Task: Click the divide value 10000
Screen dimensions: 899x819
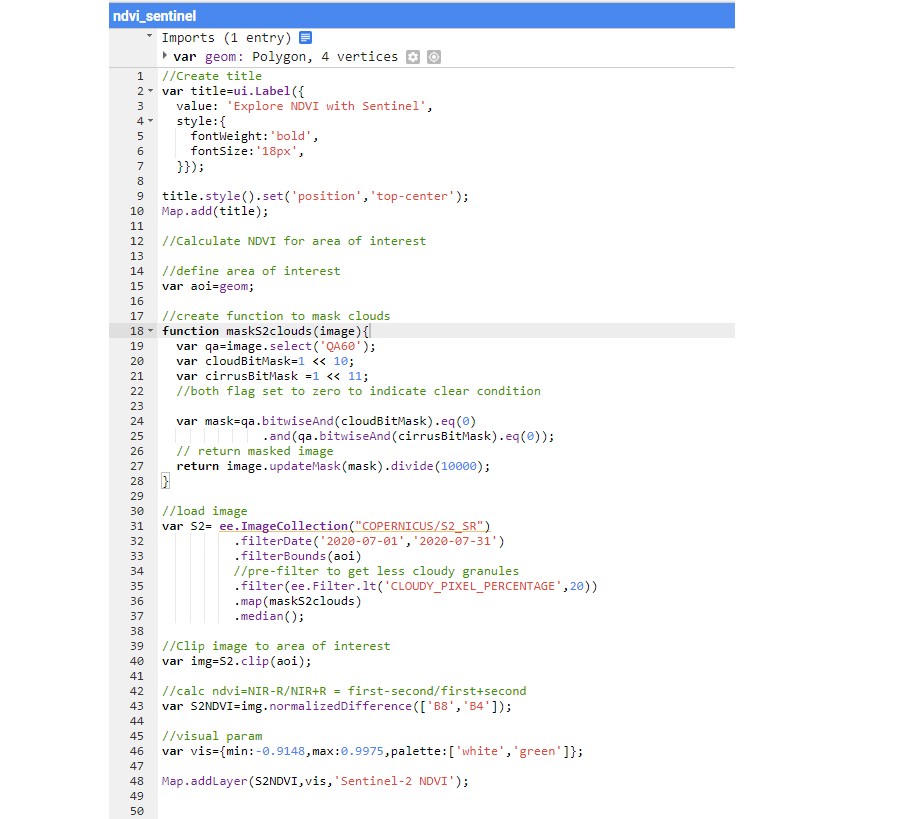Action: (459, 466)
